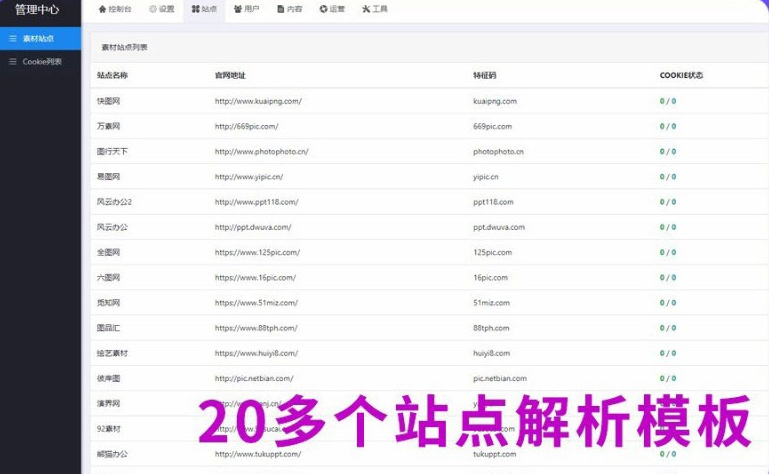Select the 全图网 site name

[108, 252]
